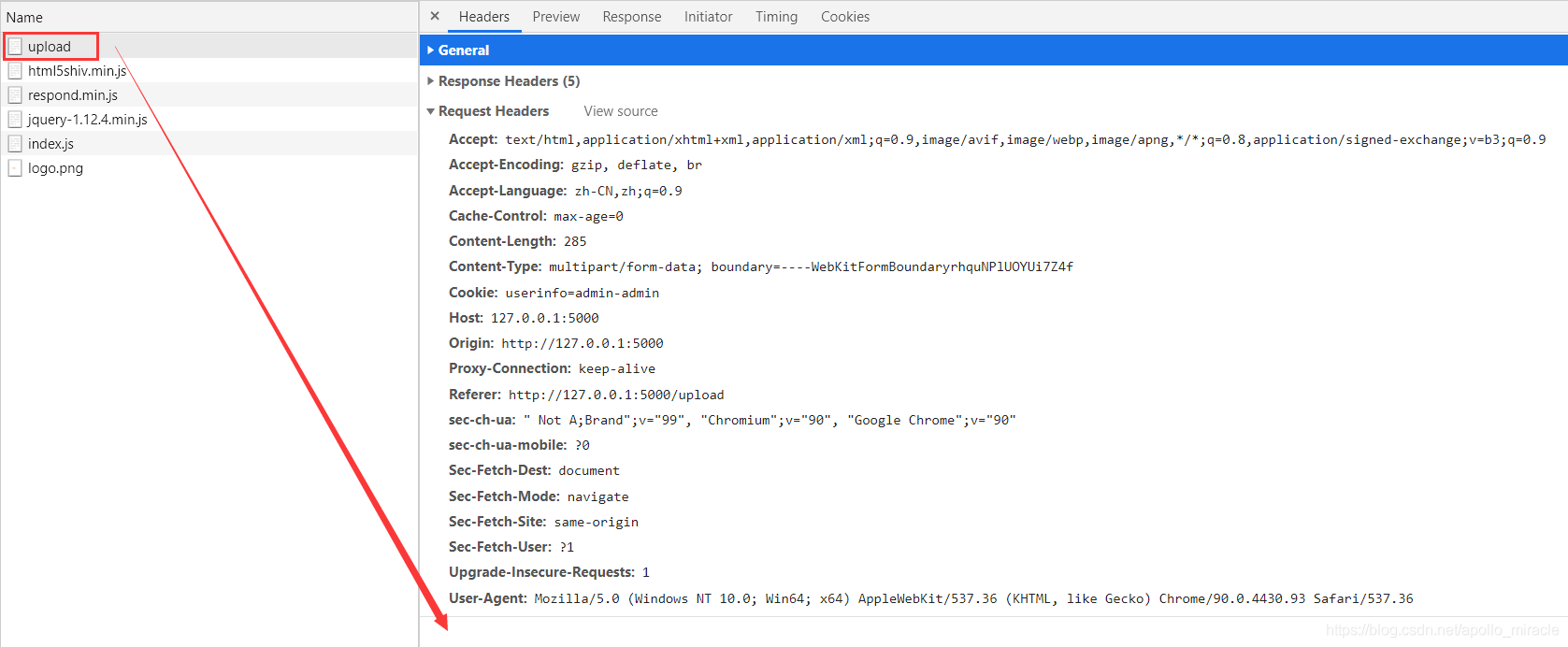Click the Name column header
1568x647 pixels.
tap(24, 17)
